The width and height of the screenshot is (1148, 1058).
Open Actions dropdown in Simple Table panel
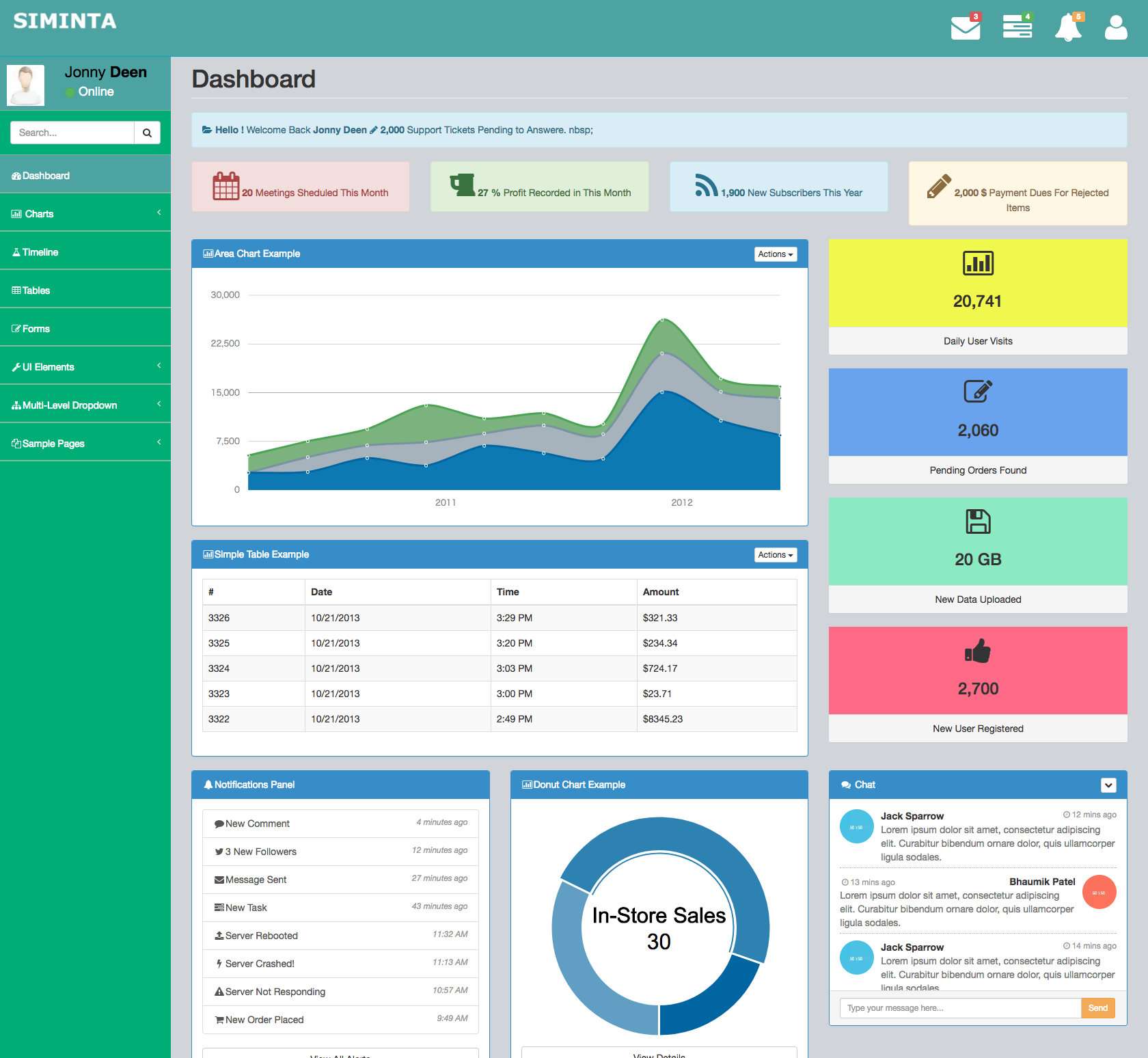click(776, 555)
